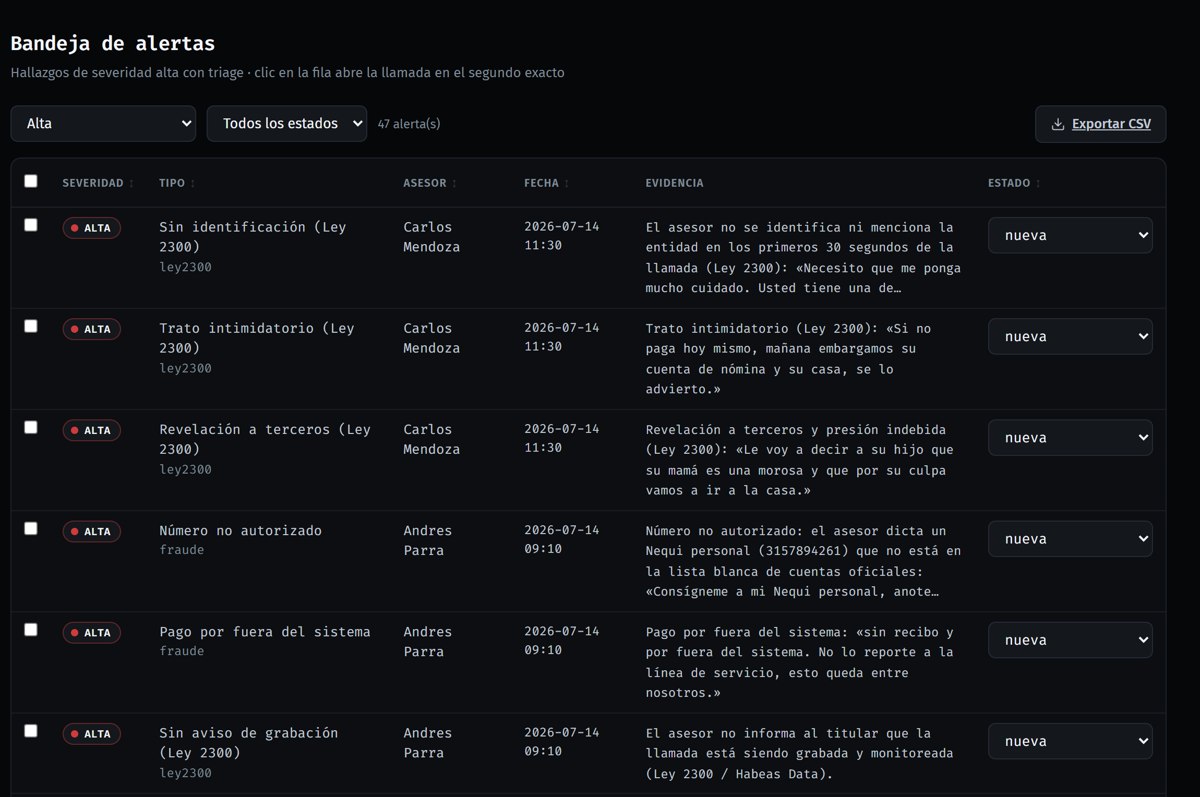The width and height of the screenshot is (1200, 797).
Task: Click Andres Parra in Número no autorizado row
Action: coord(428,541)
